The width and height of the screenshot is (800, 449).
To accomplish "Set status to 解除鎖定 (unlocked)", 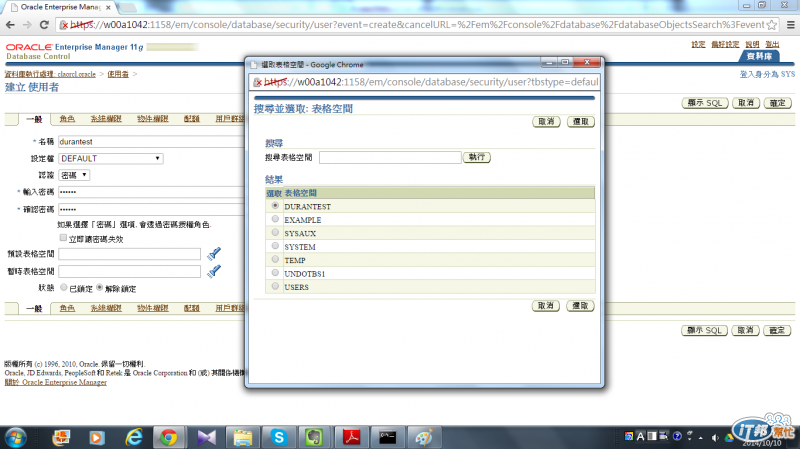I will (x=99, y=287).
